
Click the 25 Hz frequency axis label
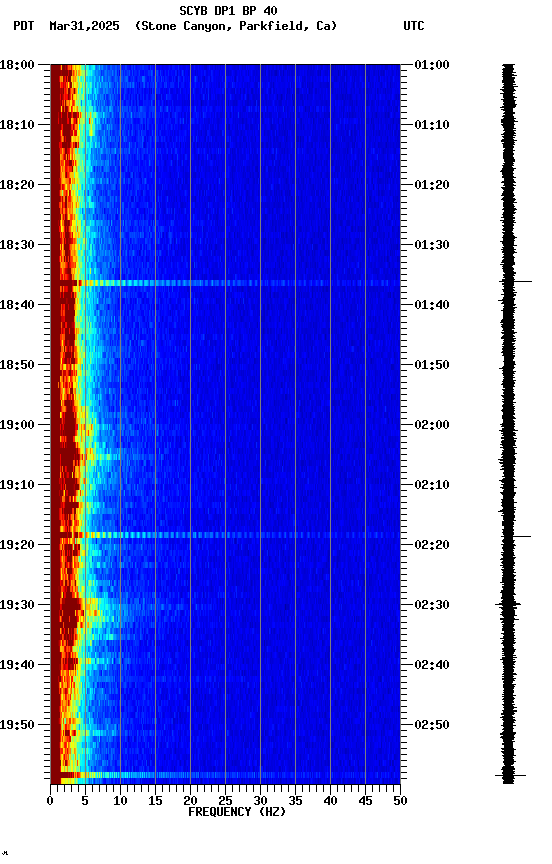point(225,801)
